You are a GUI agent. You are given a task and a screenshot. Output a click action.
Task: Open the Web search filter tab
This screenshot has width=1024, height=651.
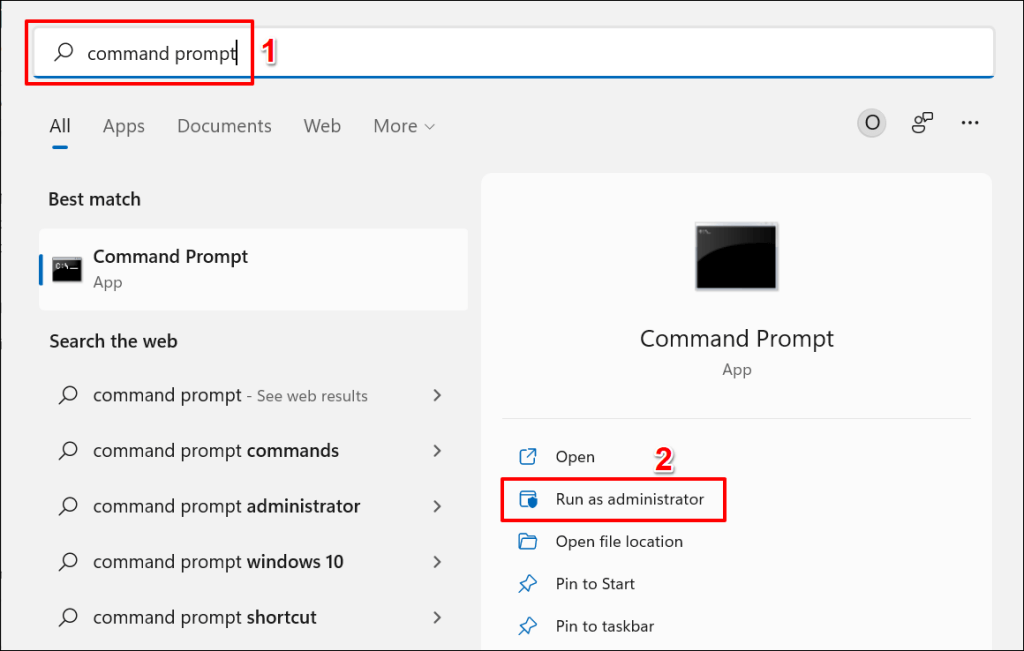322,126
